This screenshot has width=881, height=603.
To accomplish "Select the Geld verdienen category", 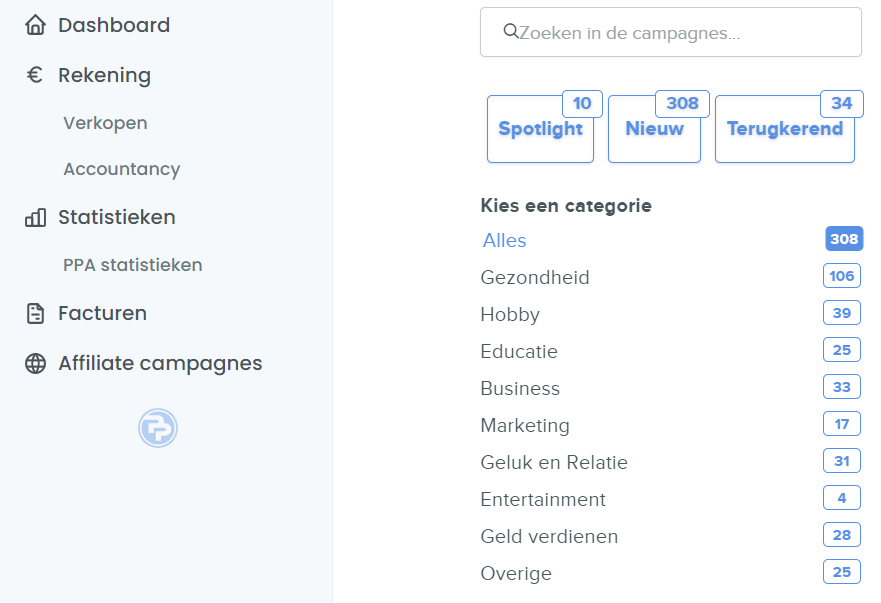I will click(x=549, y=536).
